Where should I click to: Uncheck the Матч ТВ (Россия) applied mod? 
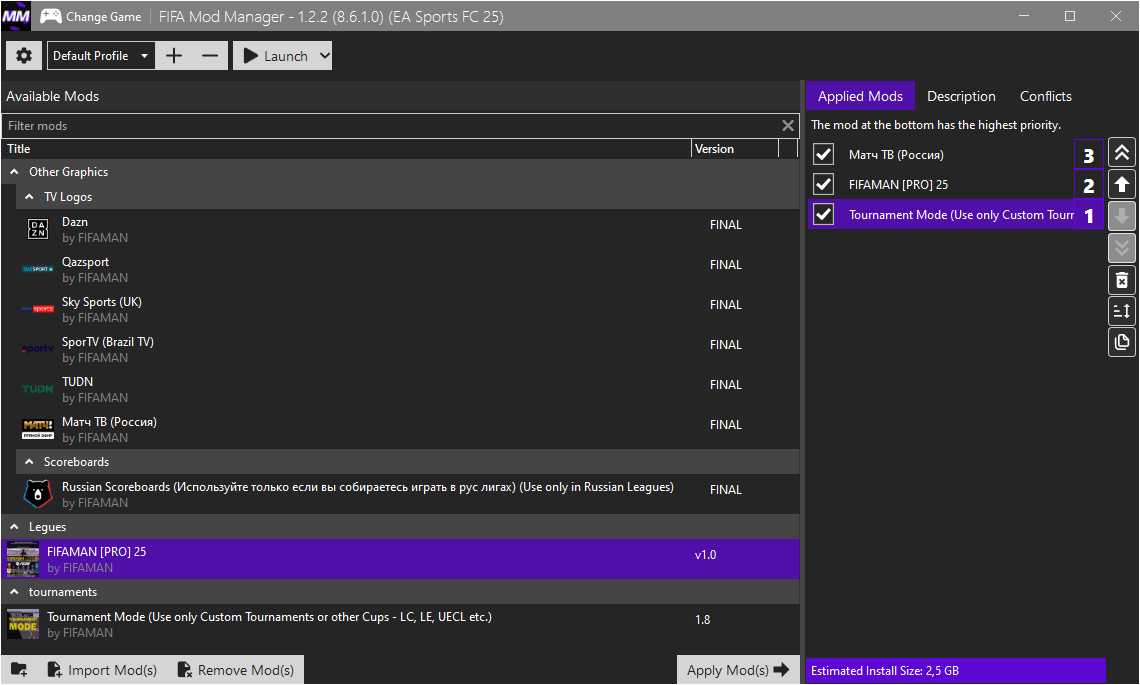pyautogui.click(x=823, y=154)
